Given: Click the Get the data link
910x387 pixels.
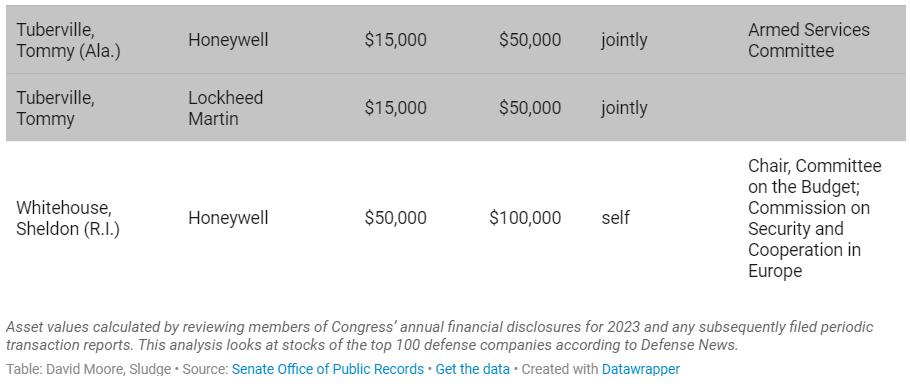Looking at the screenshot, I should coord(472,369).
